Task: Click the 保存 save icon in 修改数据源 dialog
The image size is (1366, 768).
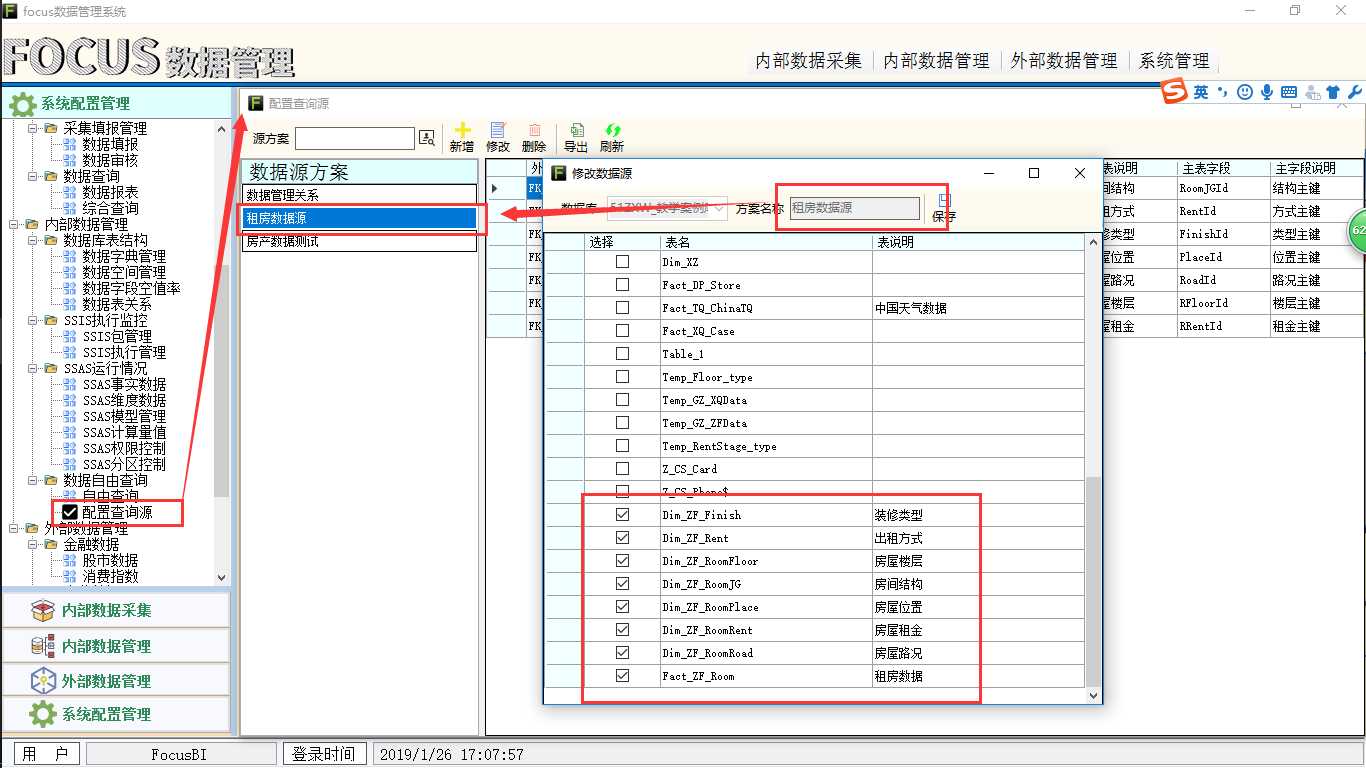Action: [x=945, y=200]
